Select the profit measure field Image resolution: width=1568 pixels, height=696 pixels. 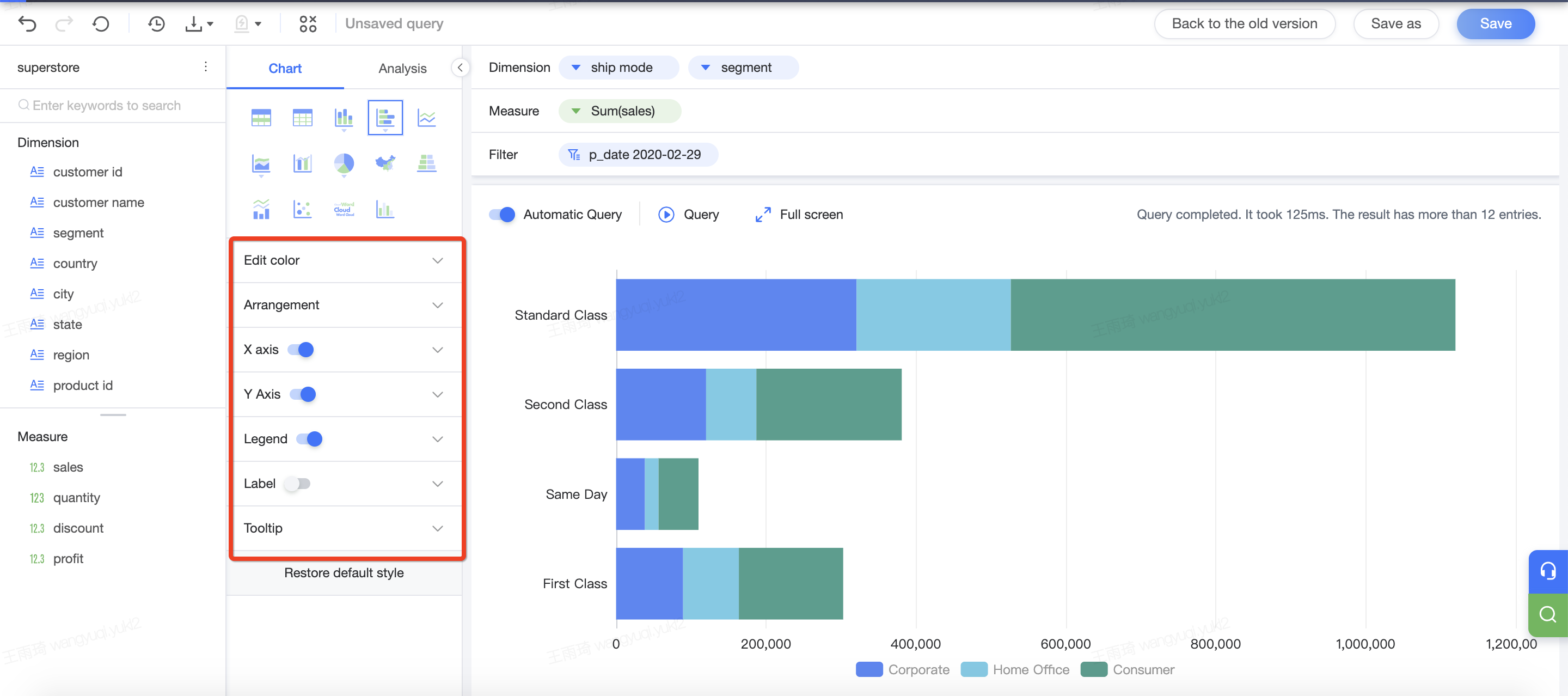click(68, 559)
